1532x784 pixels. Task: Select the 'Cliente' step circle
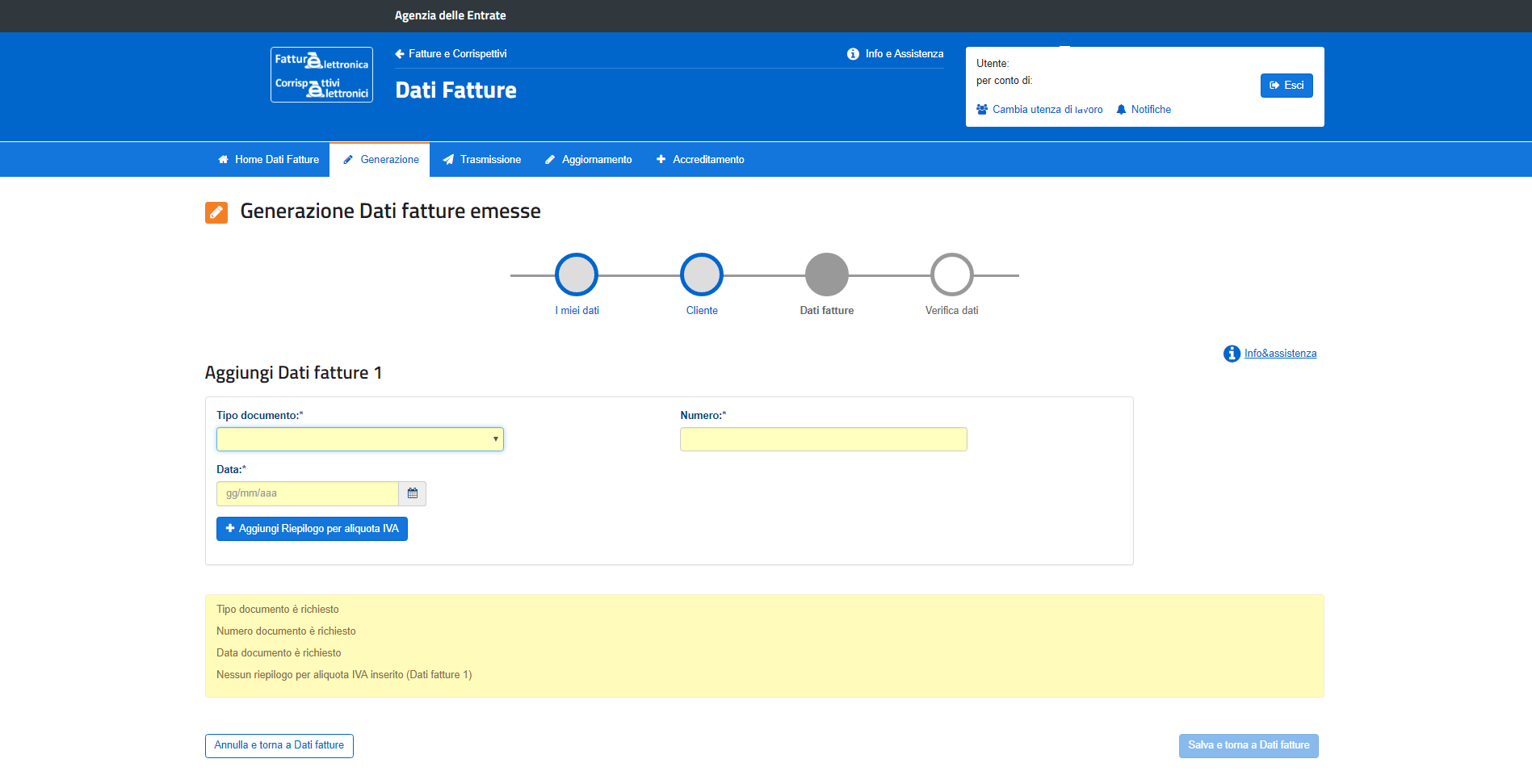point(702,275)
